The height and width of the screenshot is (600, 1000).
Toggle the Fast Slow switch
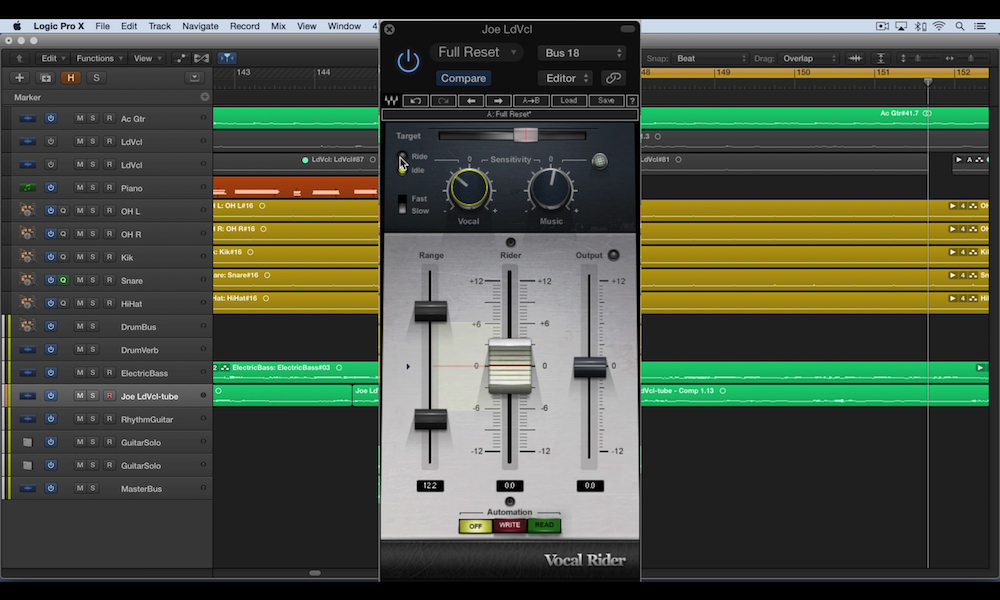coord(402,204)
